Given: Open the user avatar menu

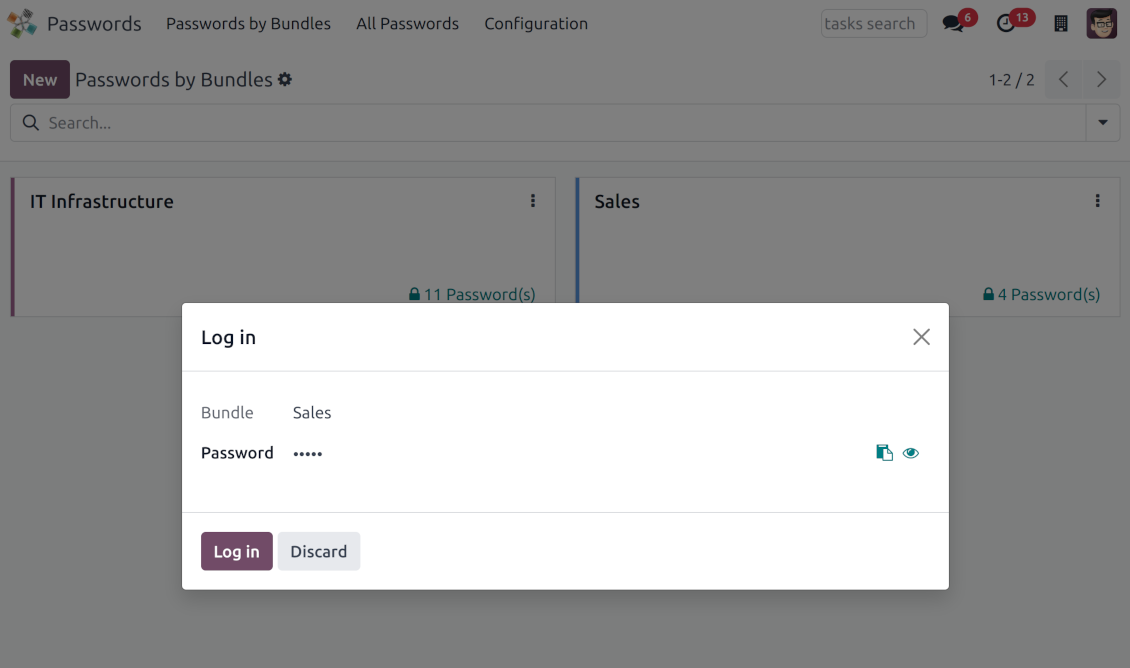Looking at the screenshot, I should pyautogui.click(x=1101, y=24).
